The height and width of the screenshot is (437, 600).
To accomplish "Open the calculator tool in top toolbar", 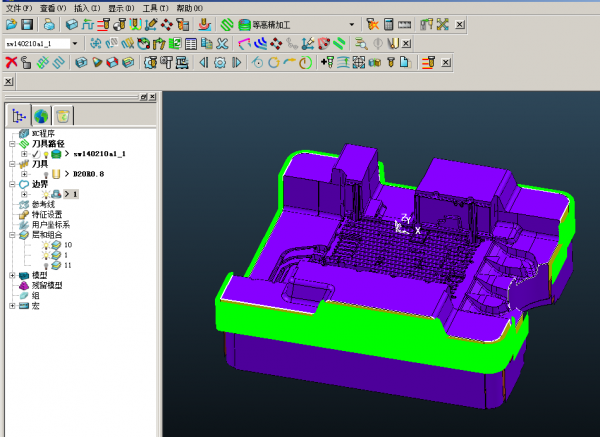I will [x=388, y=24].
